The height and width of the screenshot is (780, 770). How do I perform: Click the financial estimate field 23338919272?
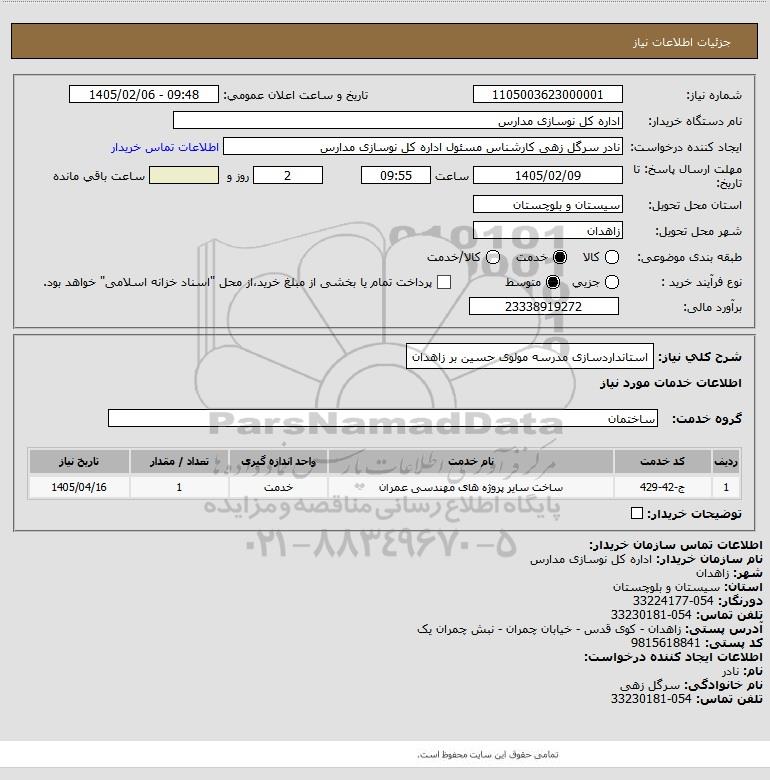click(x=544, y=306)
